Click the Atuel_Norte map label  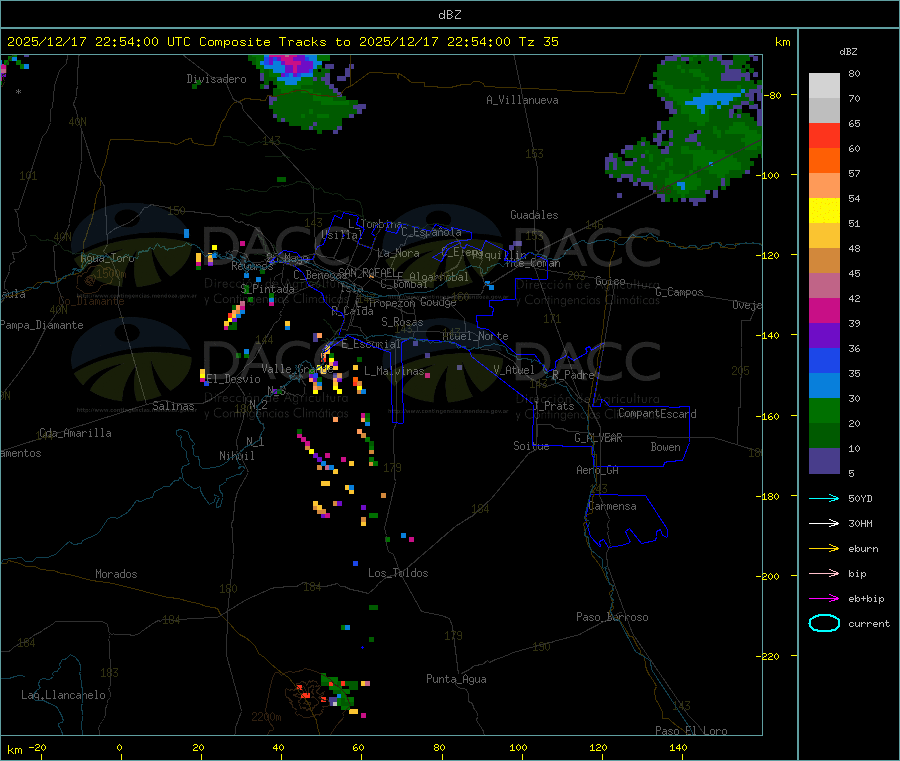pos(475,336)
